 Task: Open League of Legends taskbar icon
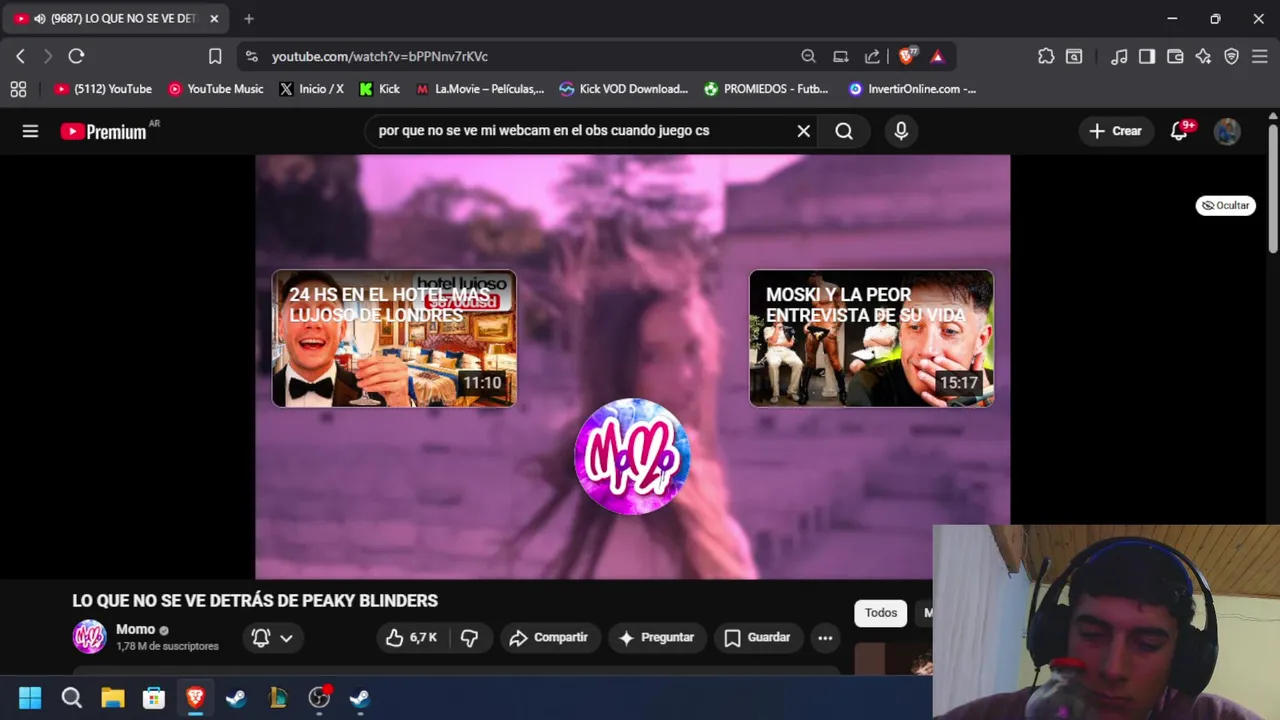pyautogui.click(x=277, y=698)
